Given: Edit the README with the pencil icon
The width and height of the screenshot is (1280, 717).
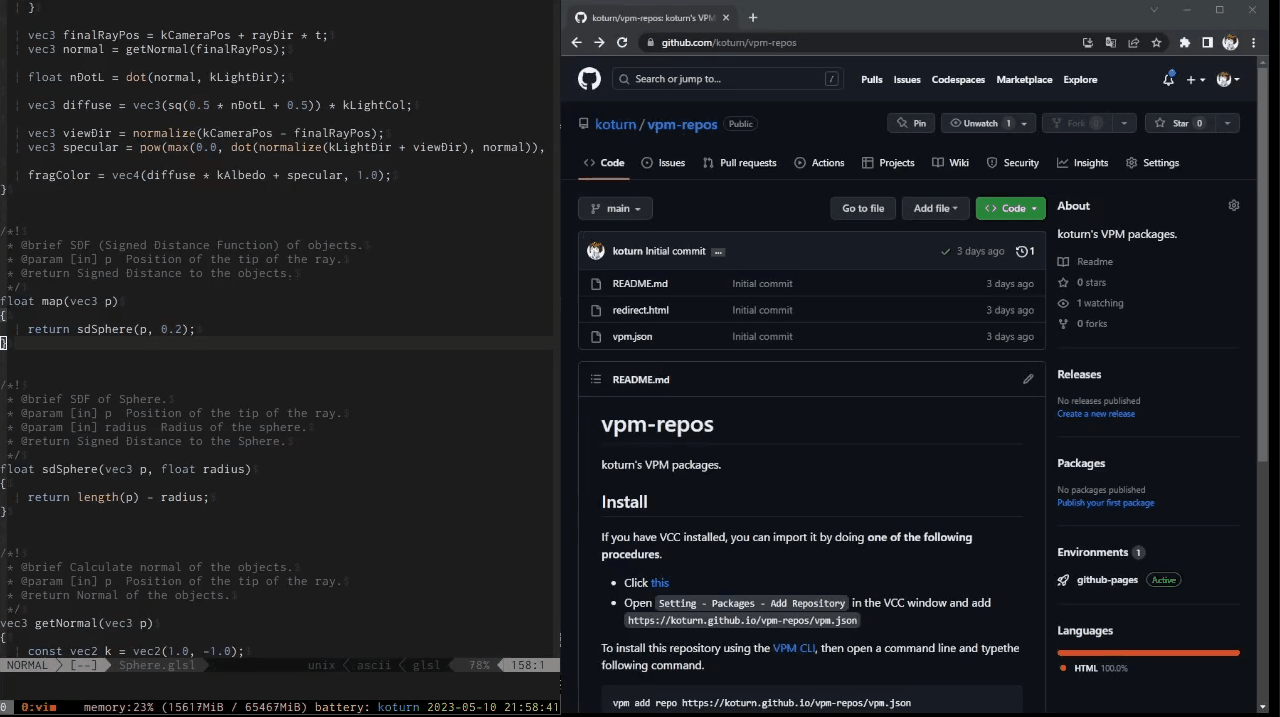Looking at the screenshot, I should tap(1028, 379).
